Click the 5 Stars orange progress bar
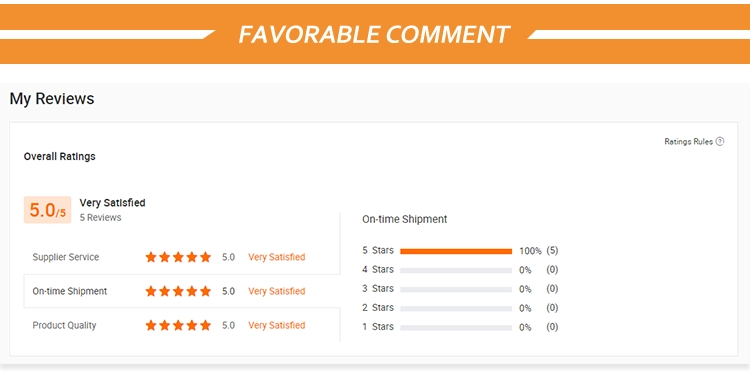Viewport: 750px width, 387px height. pos(456,251)
